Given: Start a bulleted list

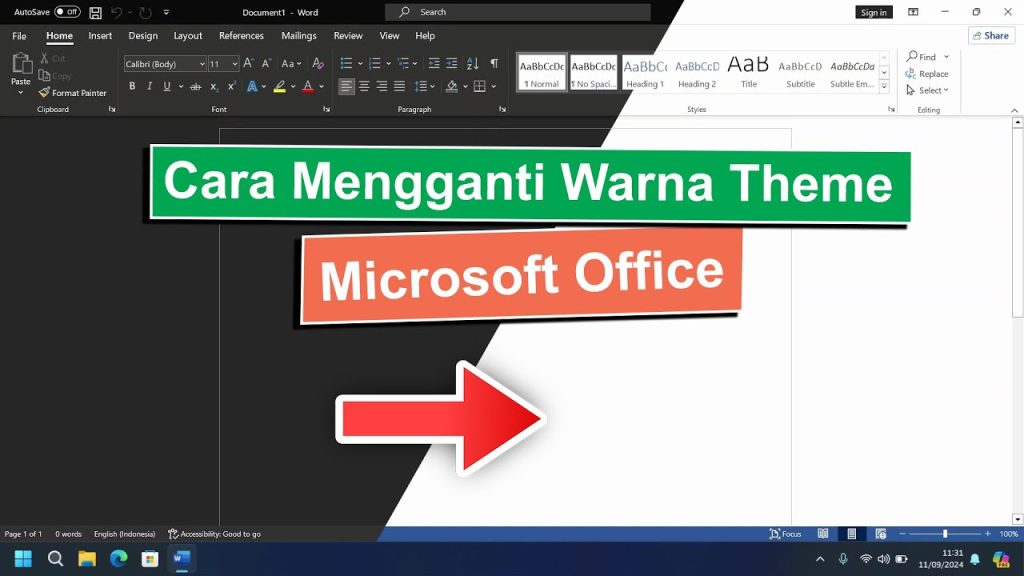Looking at the screenshot, I should [x=346, y=63].
